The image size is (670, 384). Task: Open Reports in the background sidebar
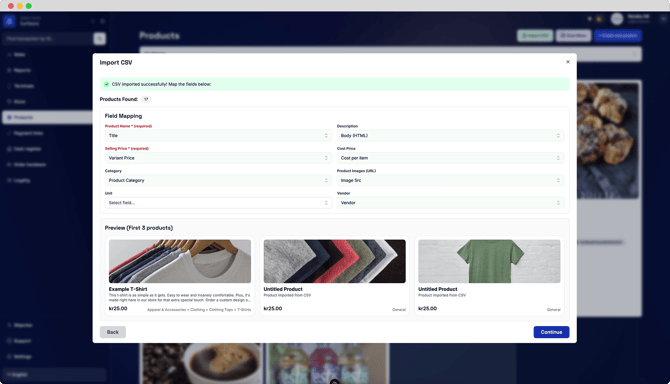(22, 70)
